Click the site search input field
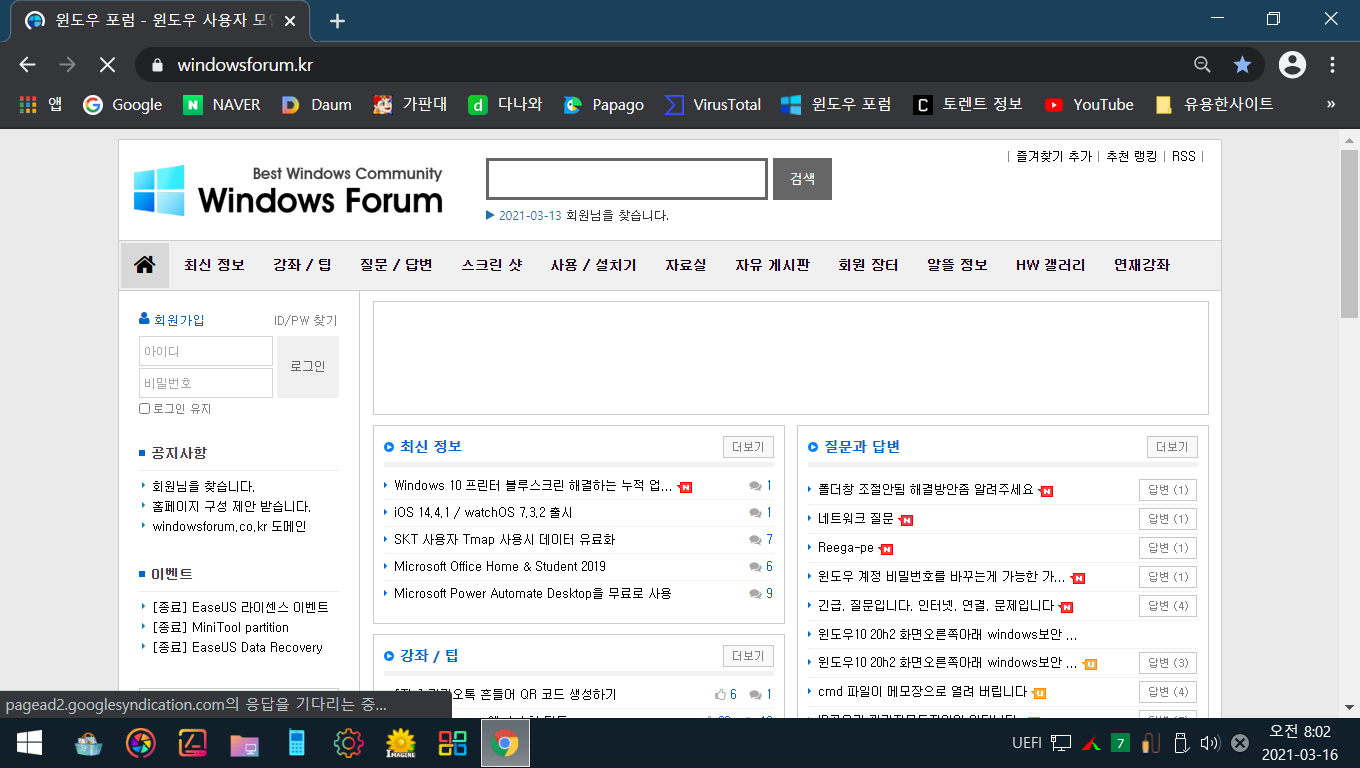Image resolution: width=1360 pixels, height=768 pixels. click(x=627, y=179)
